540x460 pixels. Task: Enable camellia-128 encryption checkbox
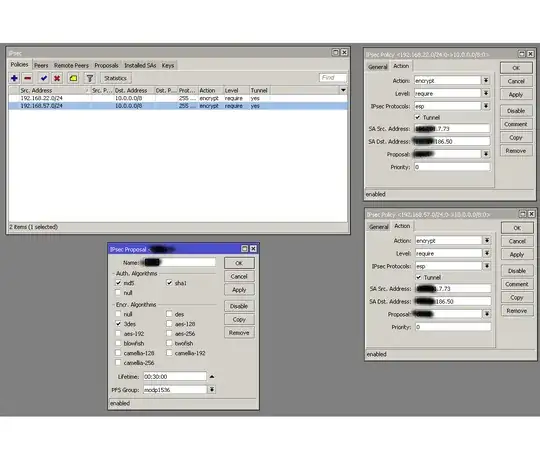(118, 353)
